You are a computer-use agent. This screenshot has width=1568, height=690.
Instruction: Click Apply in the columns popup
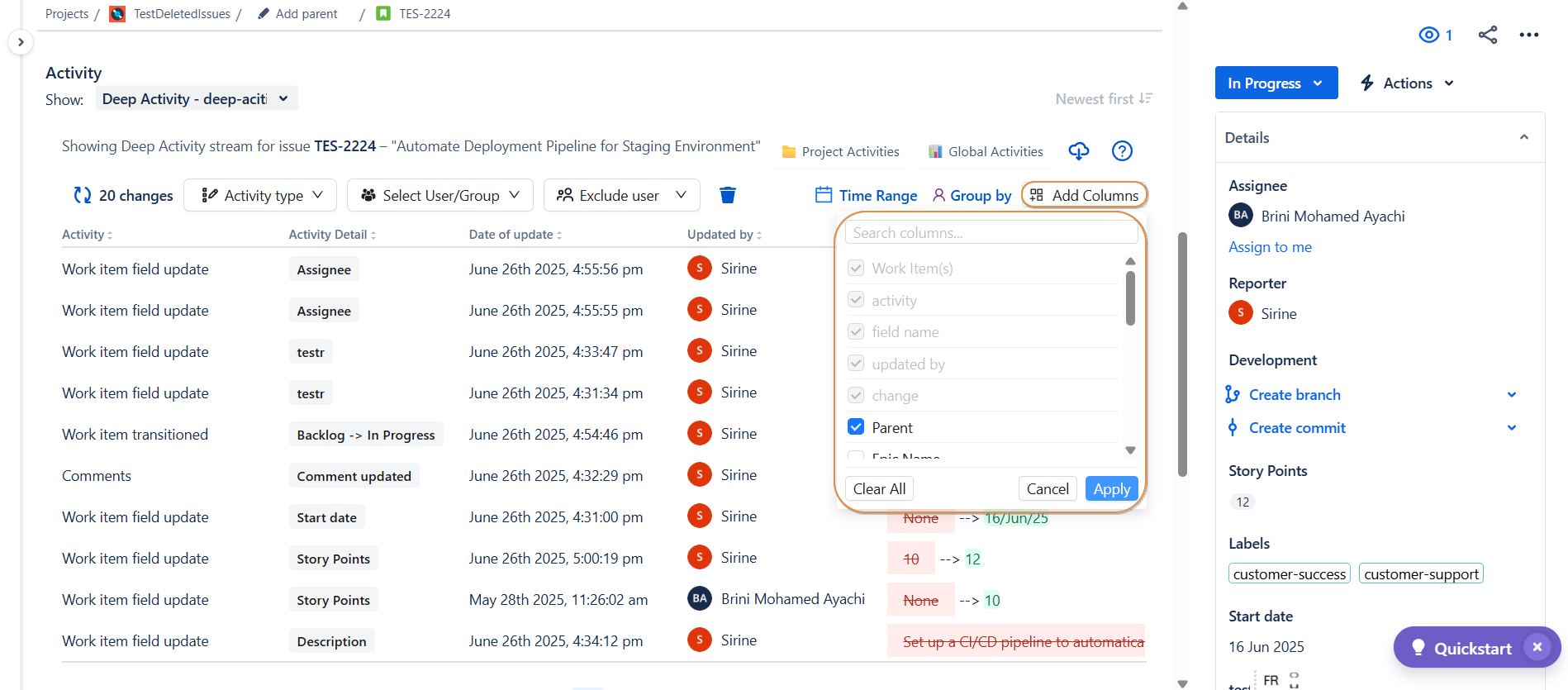[1111, 489]
